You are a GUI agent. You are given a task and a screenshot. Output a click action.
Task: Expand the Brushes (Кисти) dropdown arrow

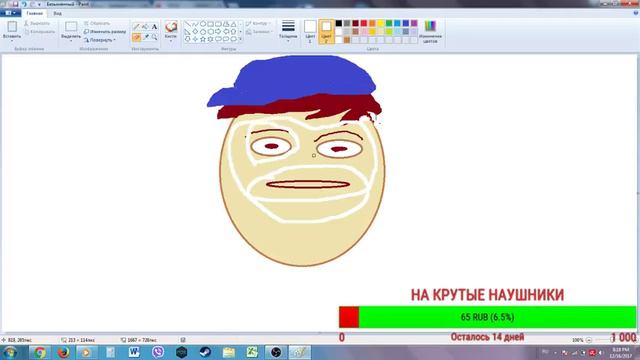(171, 41)
